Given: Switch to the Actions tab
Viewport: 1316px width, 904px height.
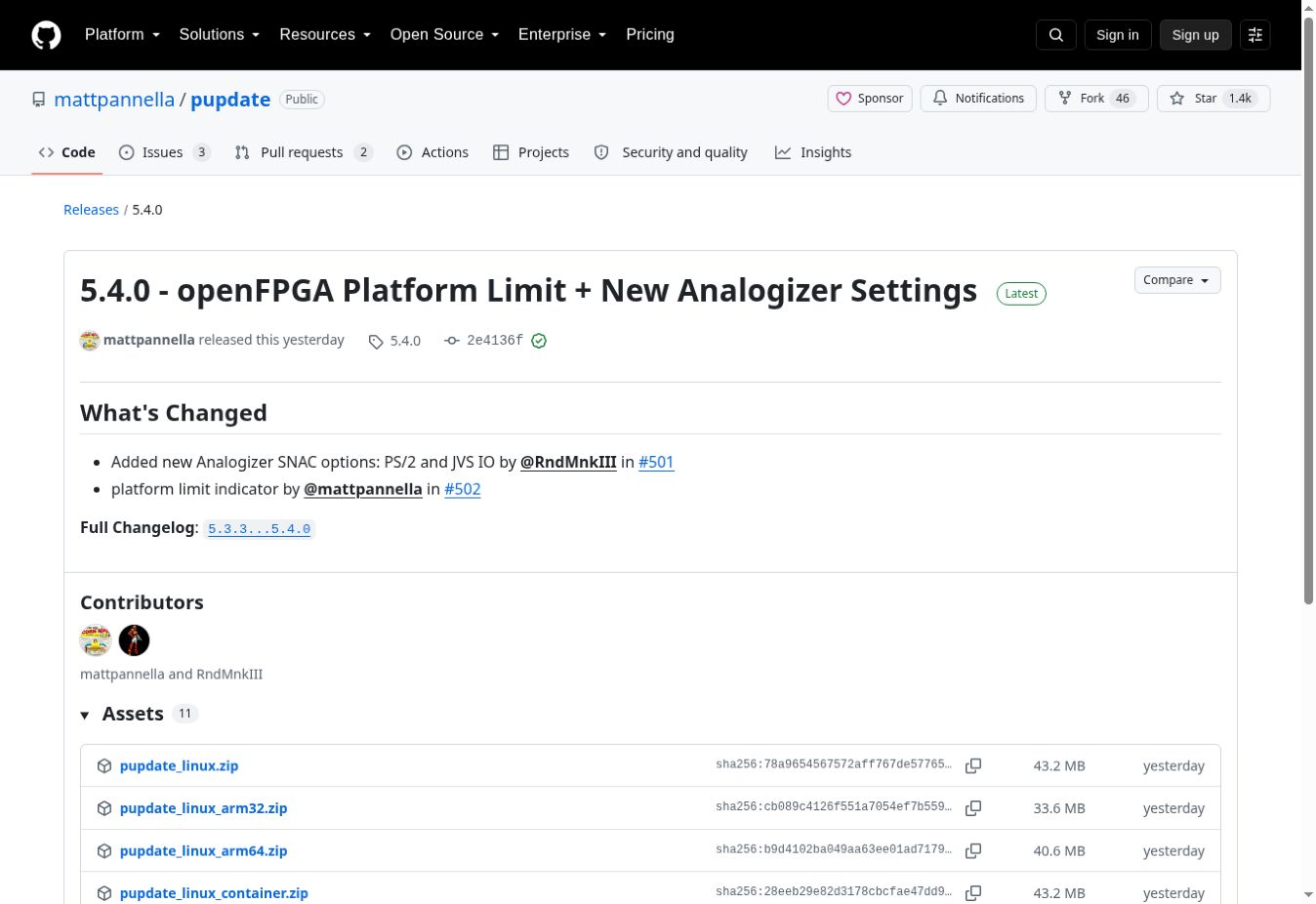Looking at the screenshot, I should [x=432, y=153].
